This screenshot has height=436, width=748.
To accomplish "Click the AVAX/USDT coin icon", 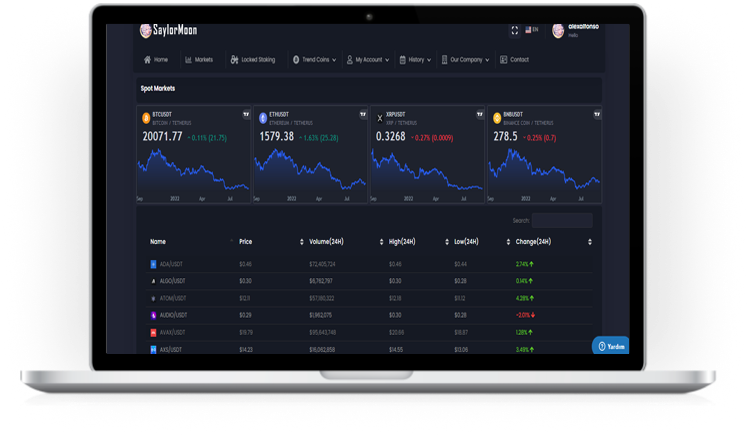I will pos(153,332).
